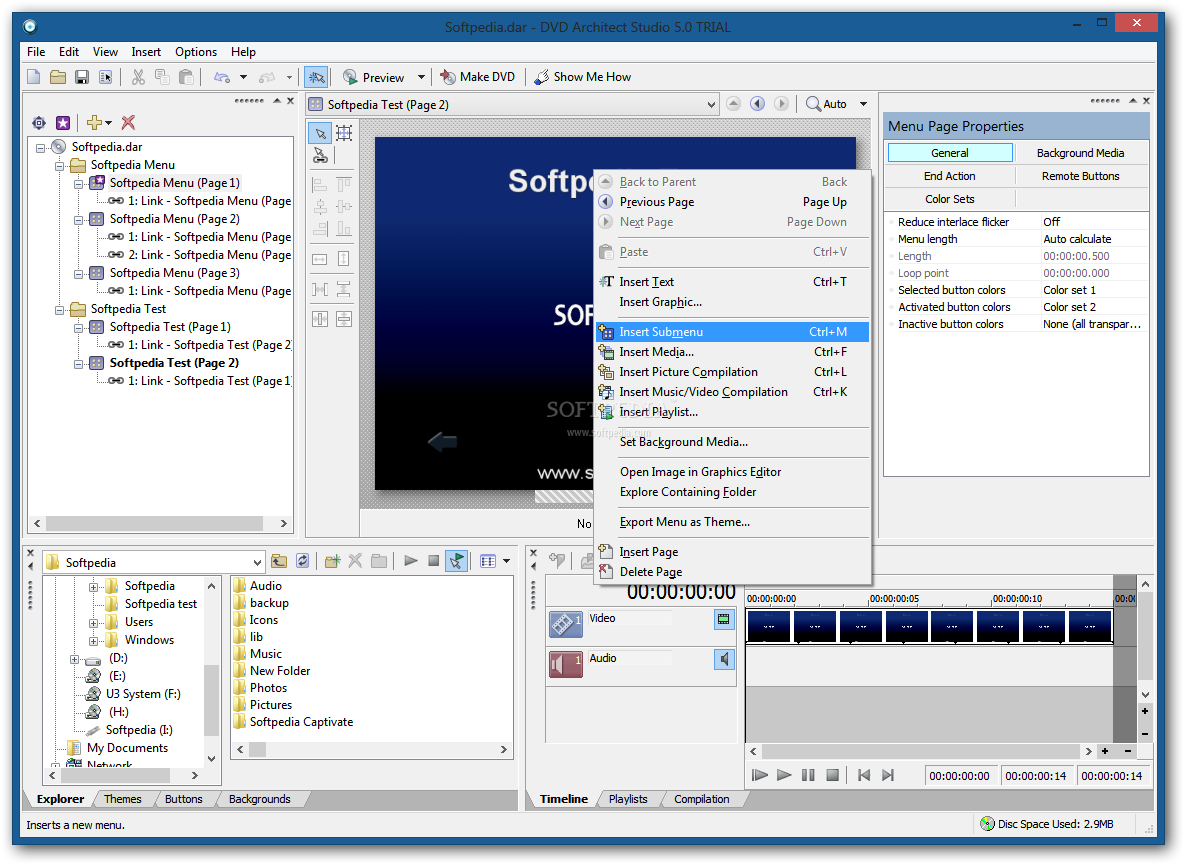Click the Copy icon in main toolbar
This screenshot has width=1185, height=865.
(x=162, y=77)
